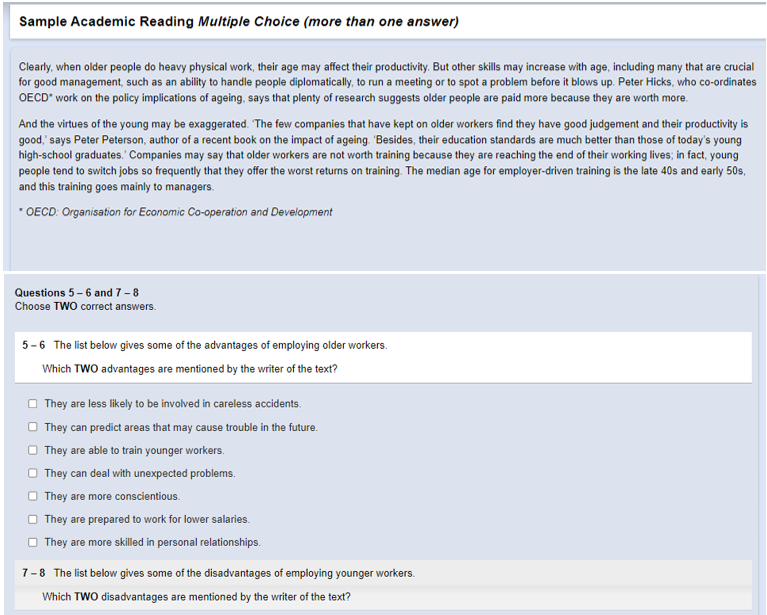Click the second paragraph starting 'And the virtues'

pyautogui.click(x=383, y=155)
